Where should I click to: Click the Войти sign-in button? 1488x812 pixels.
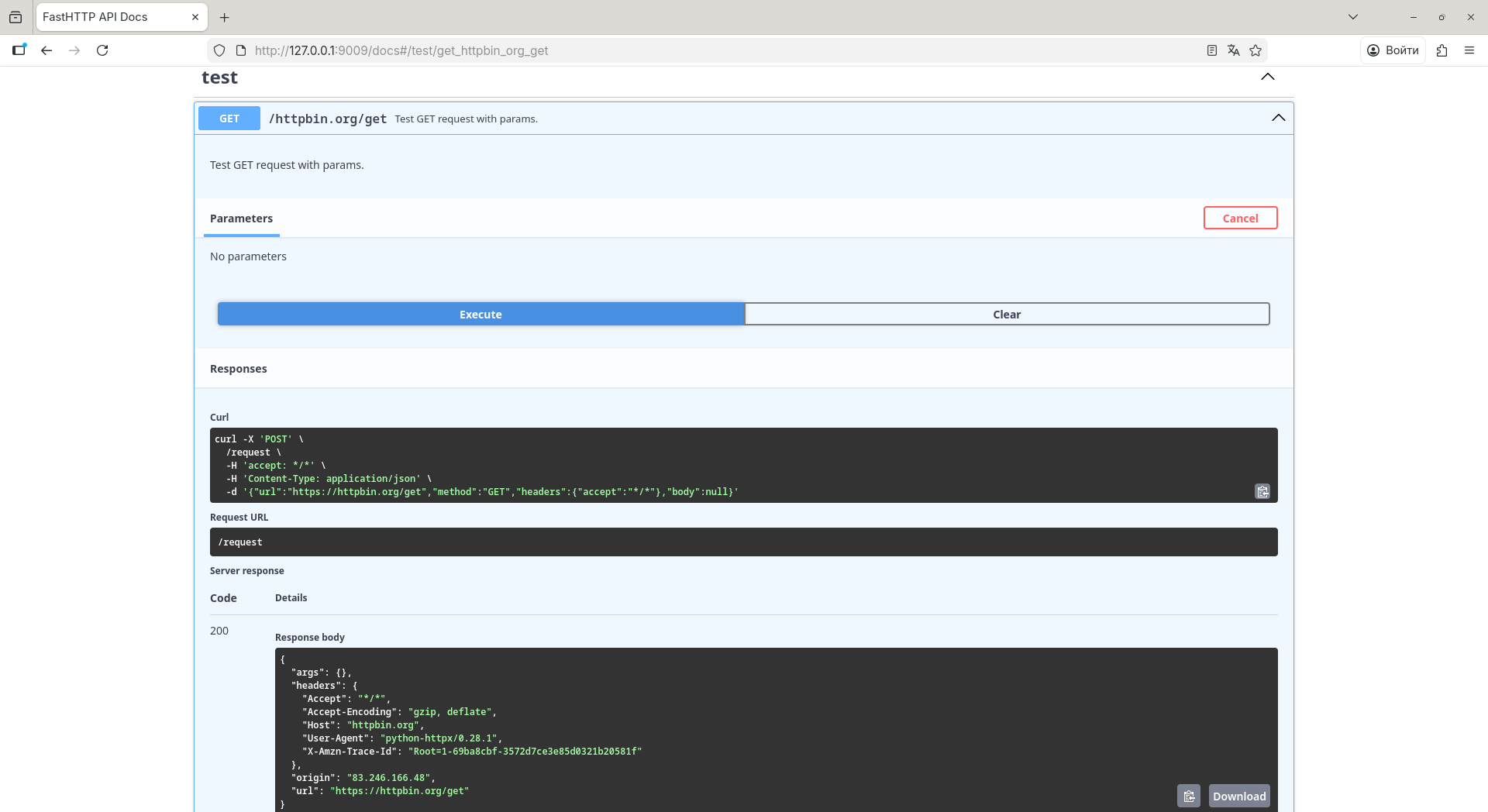pyautogui.click(x=1393, y=50)
